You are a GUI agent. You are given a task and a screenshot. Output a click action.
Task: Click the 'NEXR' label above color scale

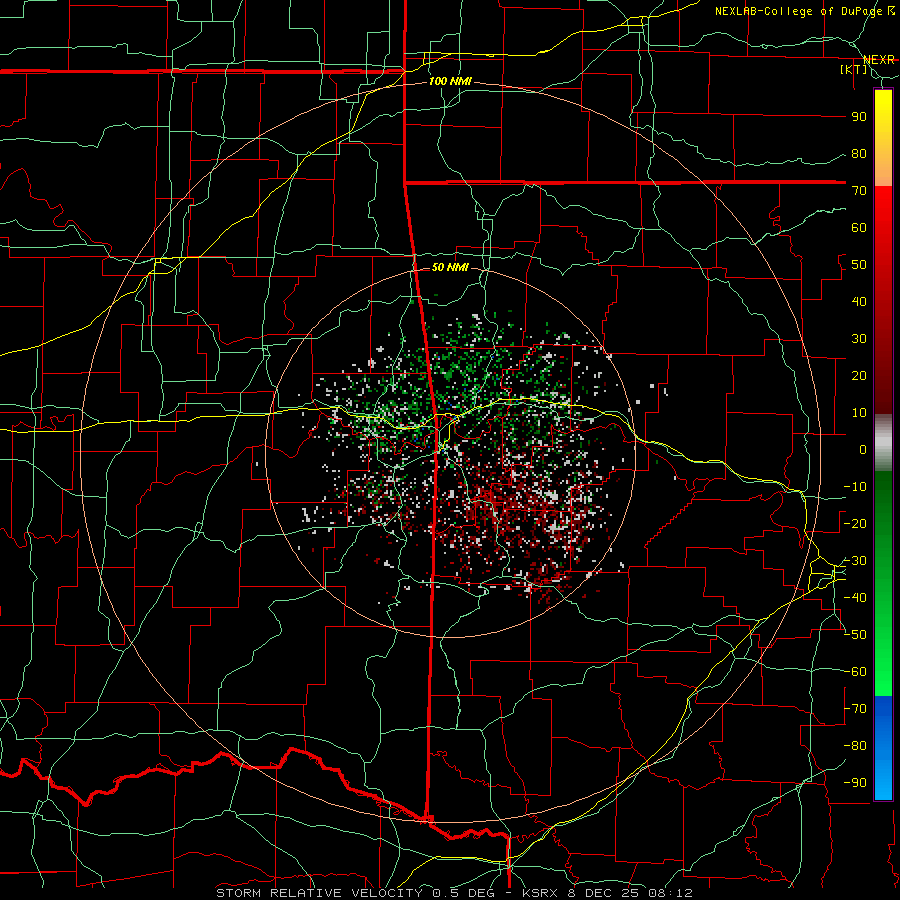click(x=879, y=60)
